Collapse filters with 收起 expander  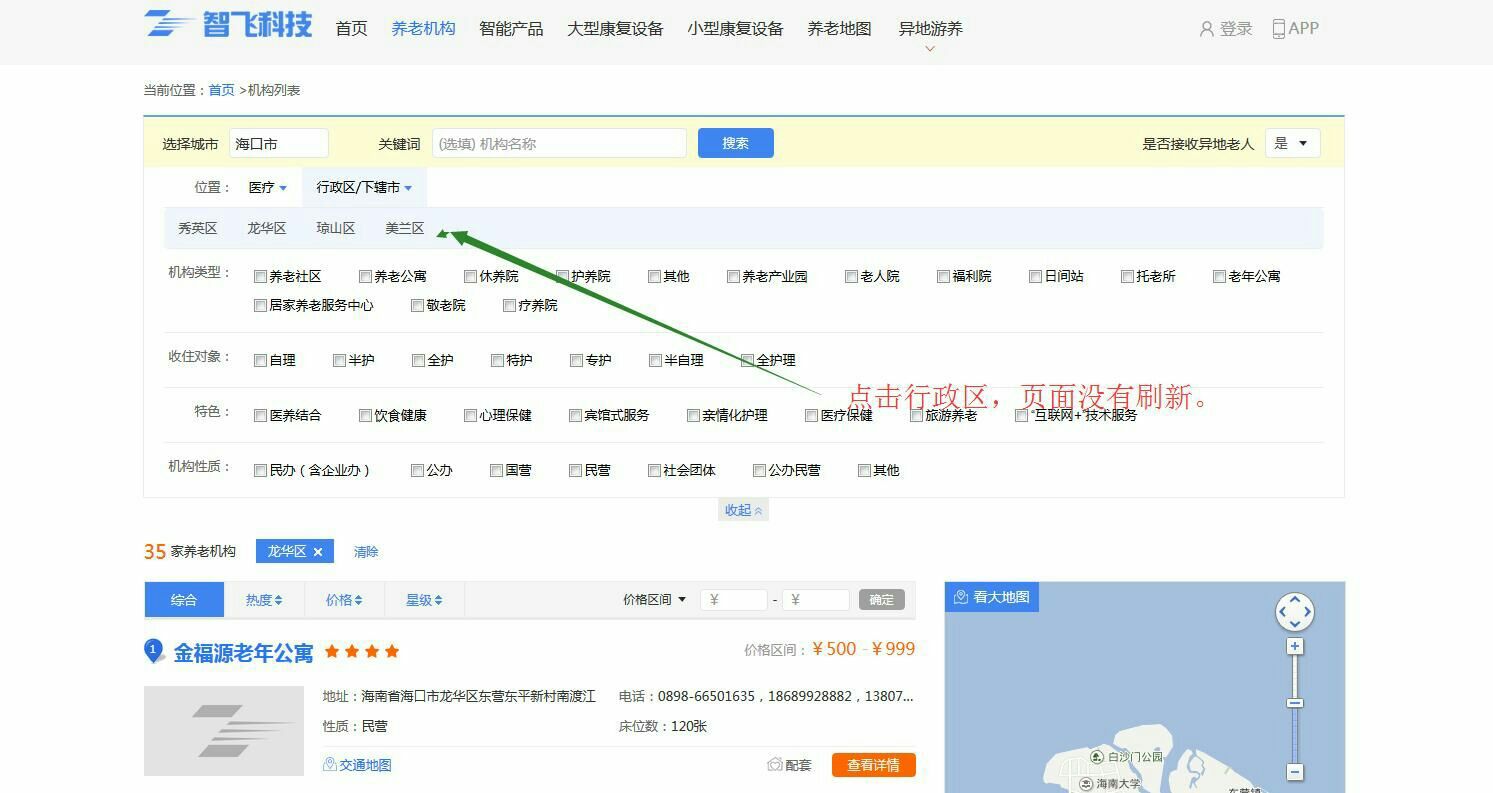click(x=744, y=510)
